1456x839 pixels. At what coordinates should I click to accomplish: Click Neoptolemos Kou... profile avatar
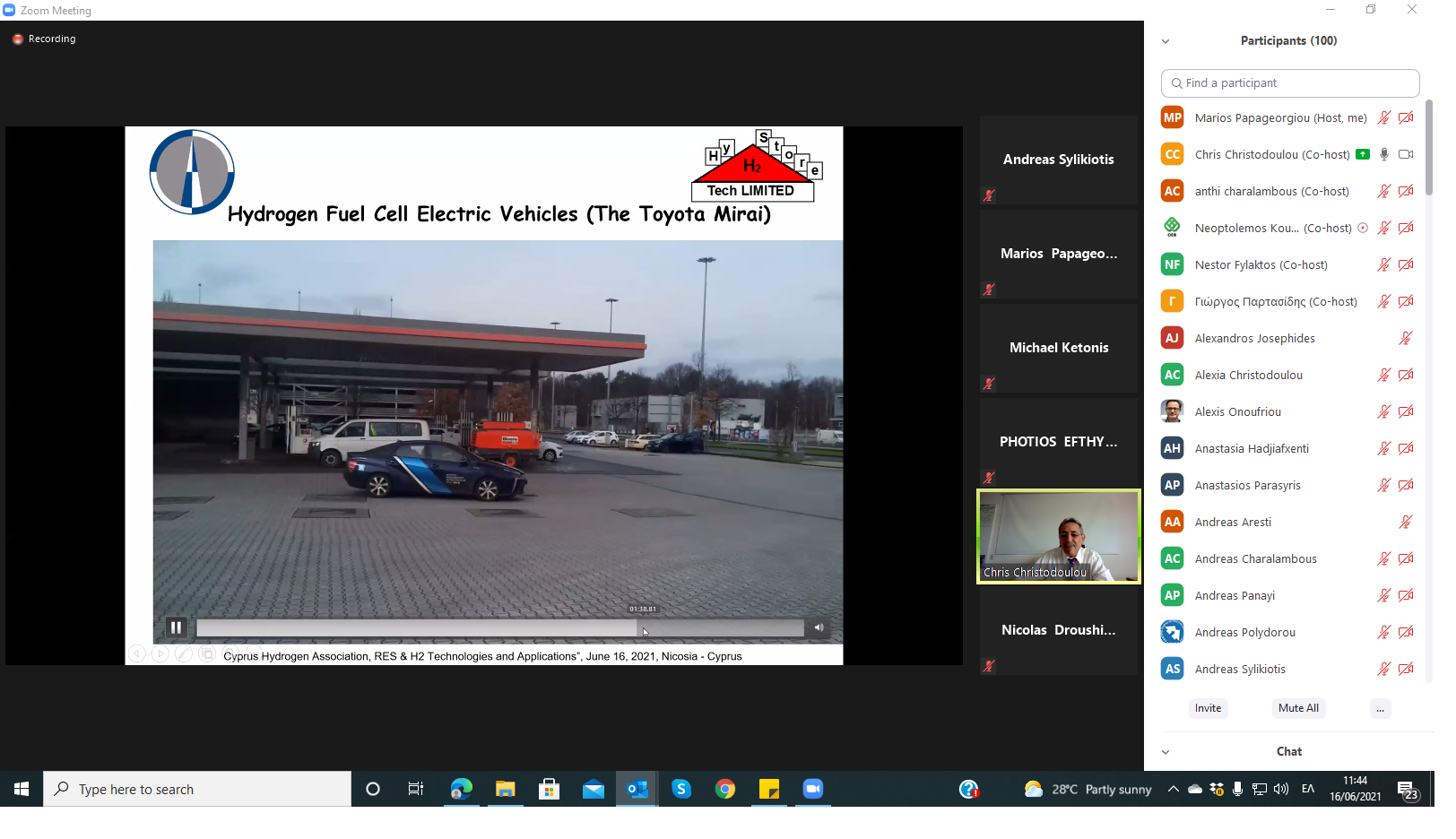[1172, 228]
